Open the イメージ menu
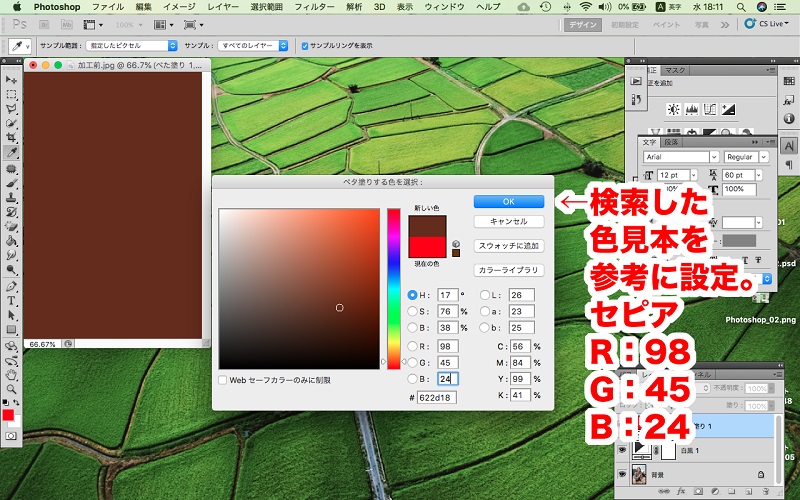The image size is (800, 500). point(179,7)
